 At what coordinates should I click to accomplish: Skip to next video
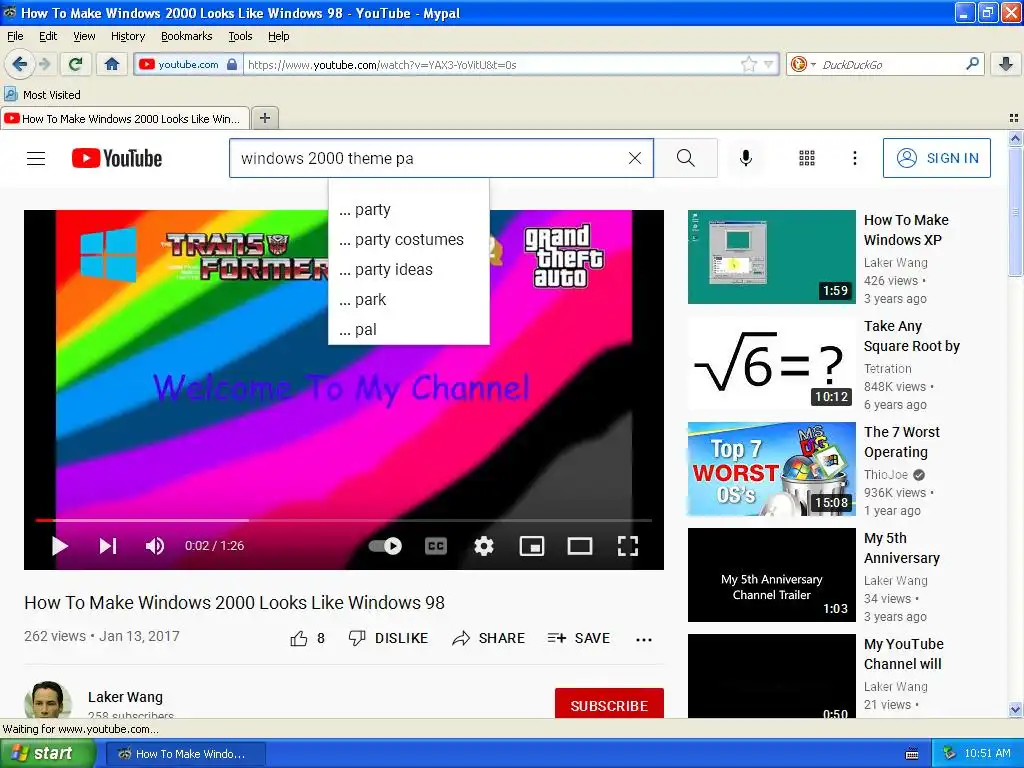click(x=108, y=546)
